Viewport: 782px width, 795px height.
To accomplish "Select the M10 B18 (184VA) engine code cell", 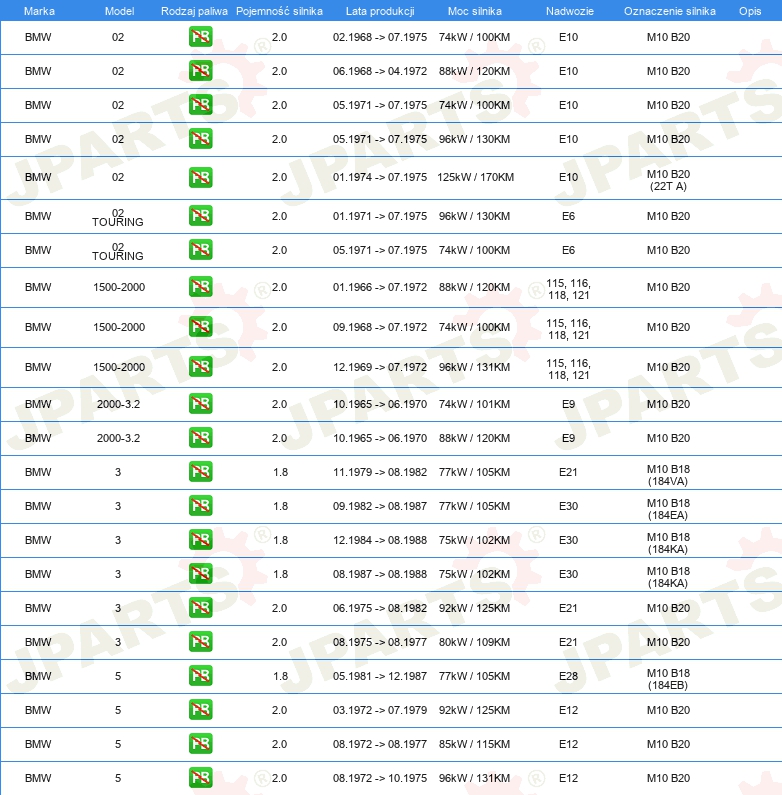I will point(668,475).
